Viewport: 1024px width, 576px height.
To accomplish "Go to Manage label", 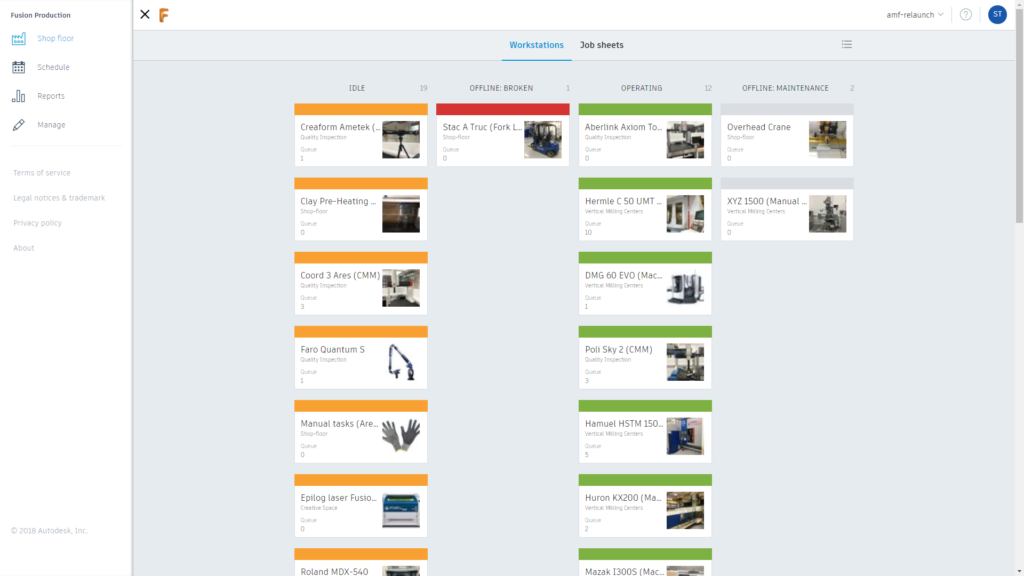I will [x=51, y=125].
